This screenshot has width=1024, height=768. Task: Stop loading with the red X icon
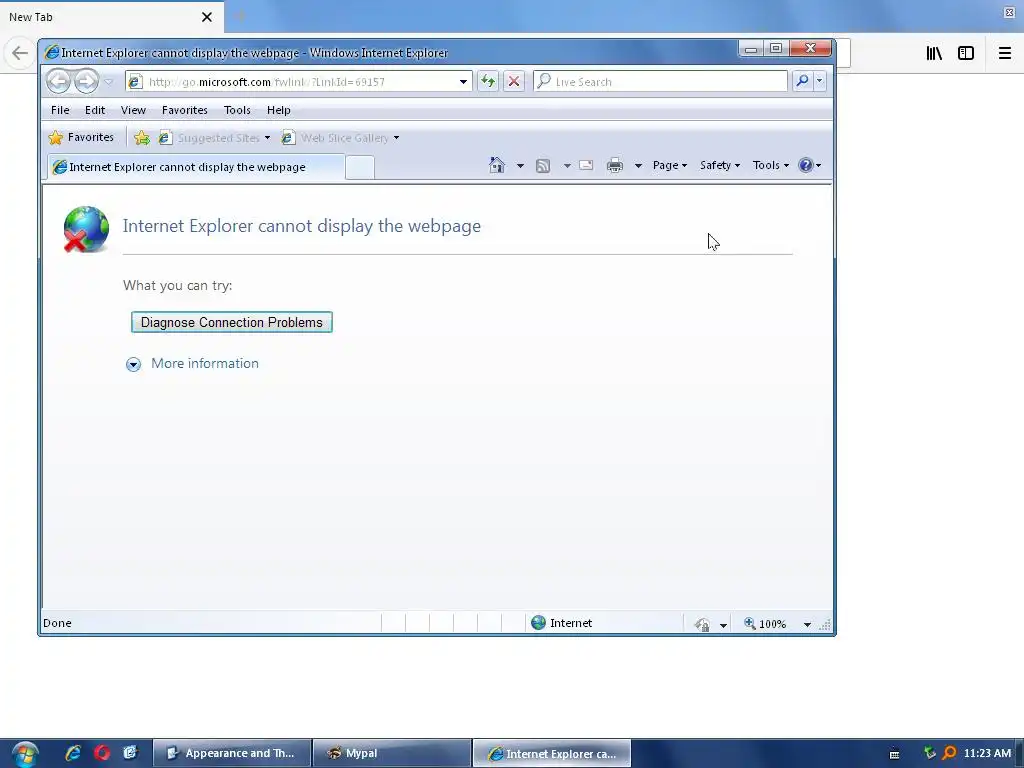[514, 82]
